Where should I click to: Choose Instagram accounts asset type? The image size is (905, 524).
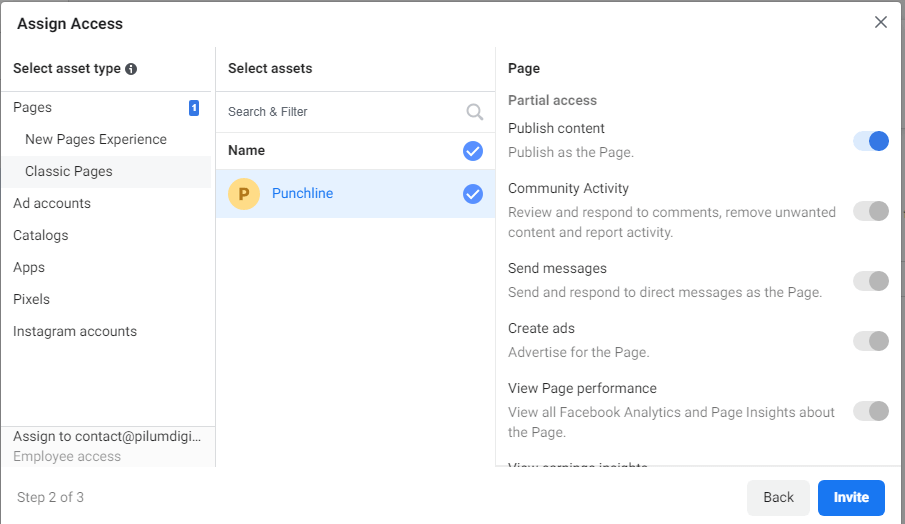75,332
